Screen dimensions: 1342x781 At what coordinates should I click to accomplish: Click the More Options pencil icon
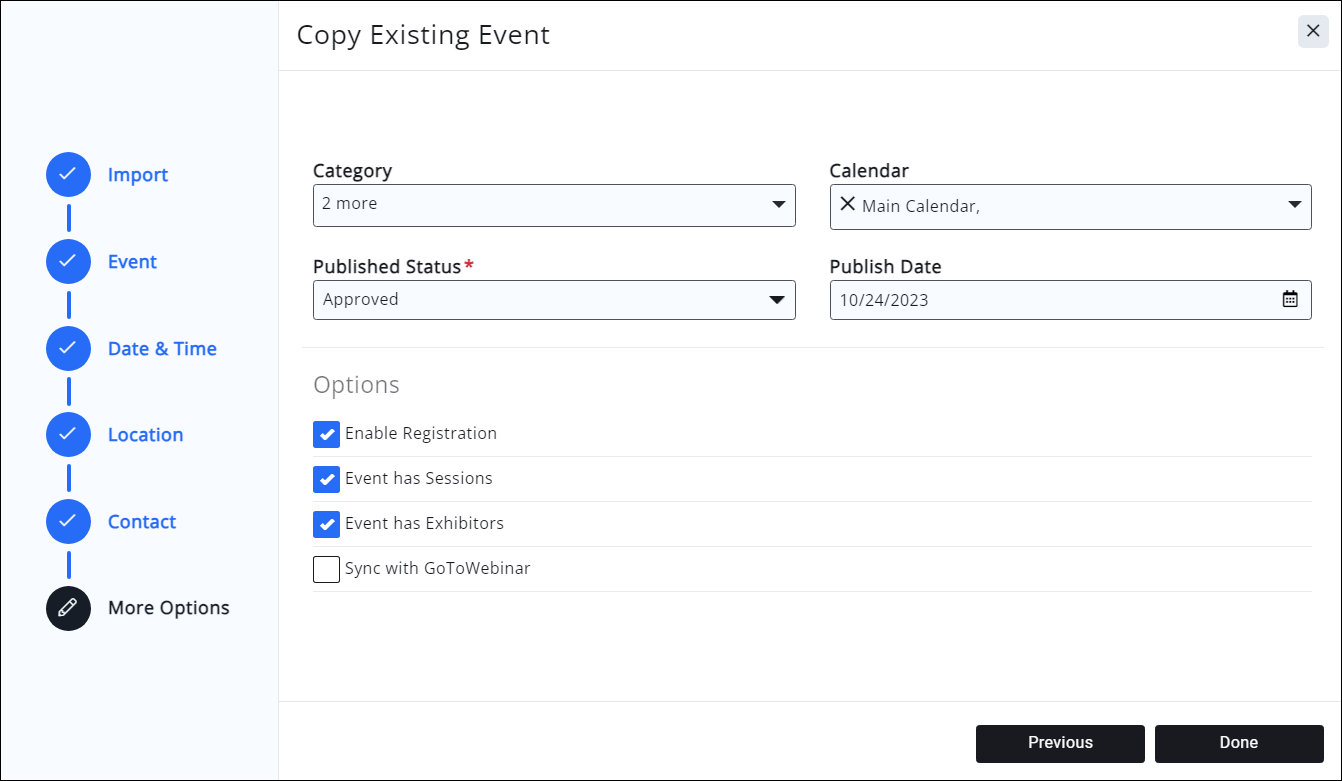tap(68, 608)
